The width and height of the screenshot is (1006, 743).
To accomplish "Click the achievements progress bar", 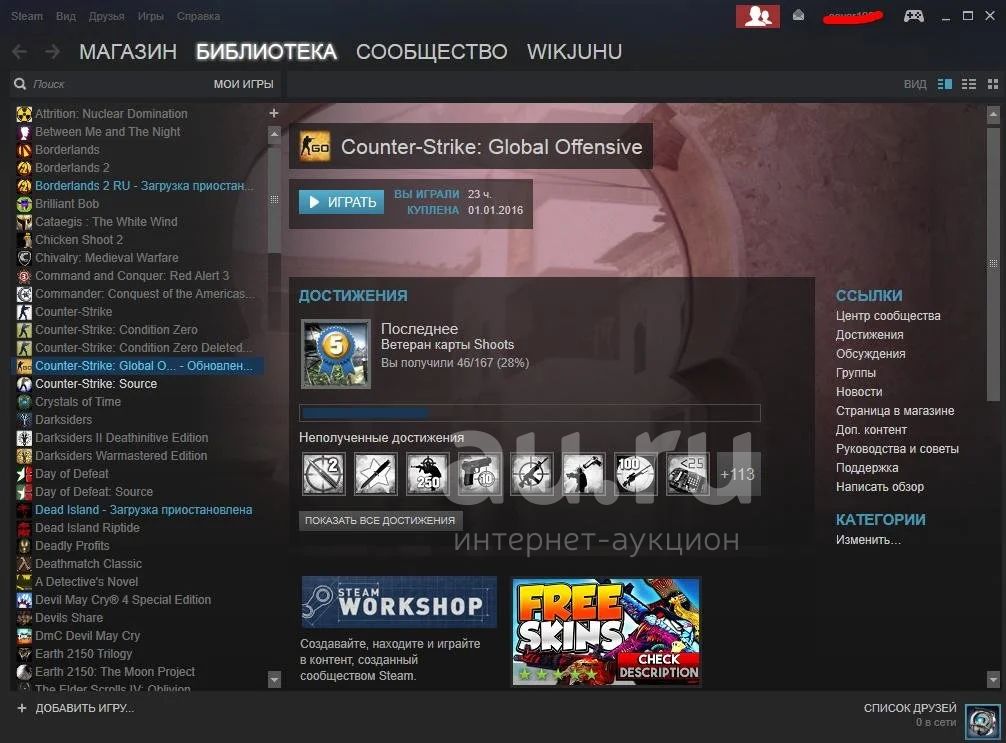I will [x=529, y=413].
